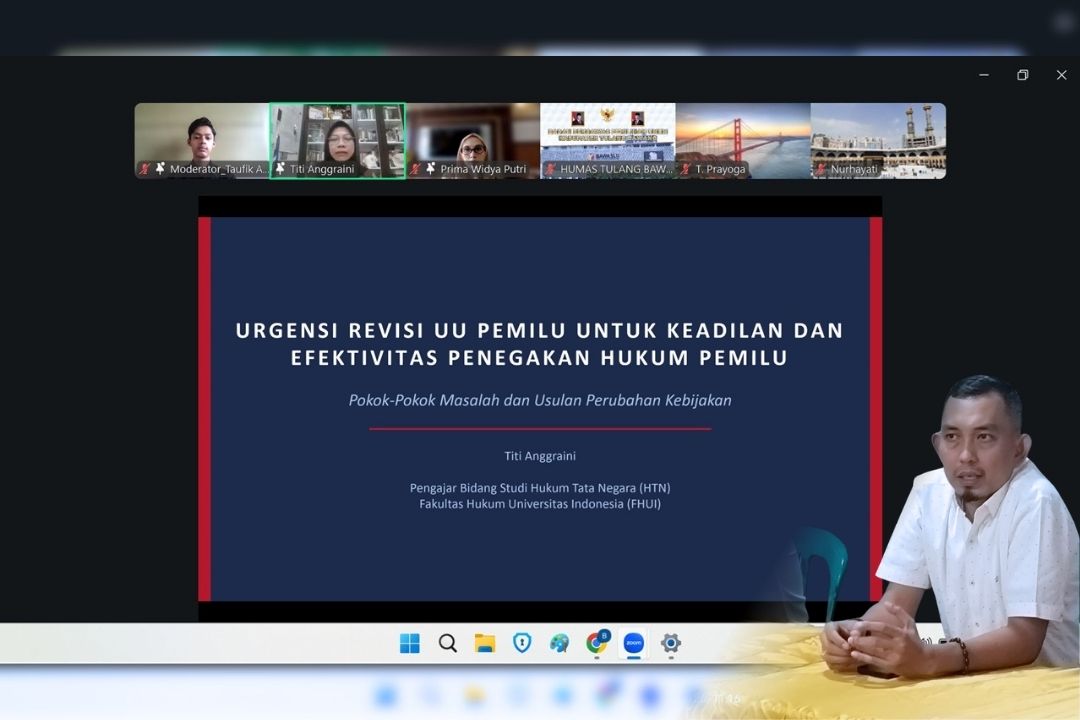Click pin icon on Prima Widya Putri tile
Viewport: 1080px width, 720px height.
[430, 169]
